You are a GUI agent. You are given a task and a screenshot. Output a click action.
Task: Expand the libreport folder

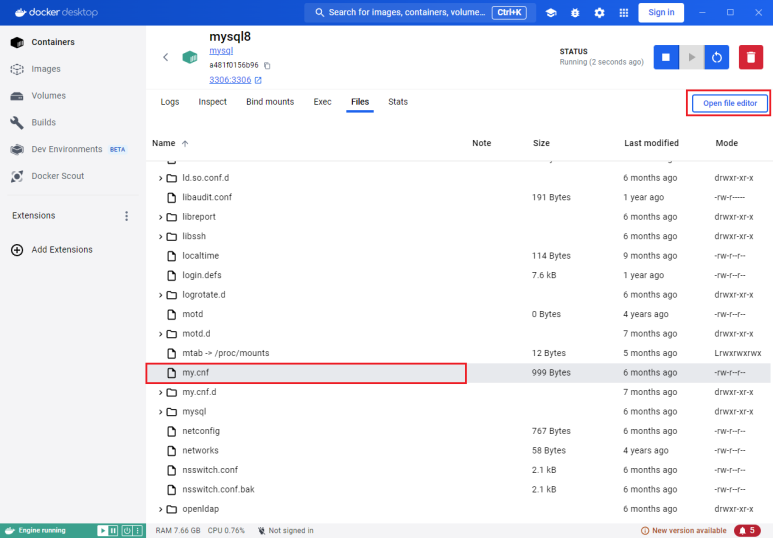point(160,217)
